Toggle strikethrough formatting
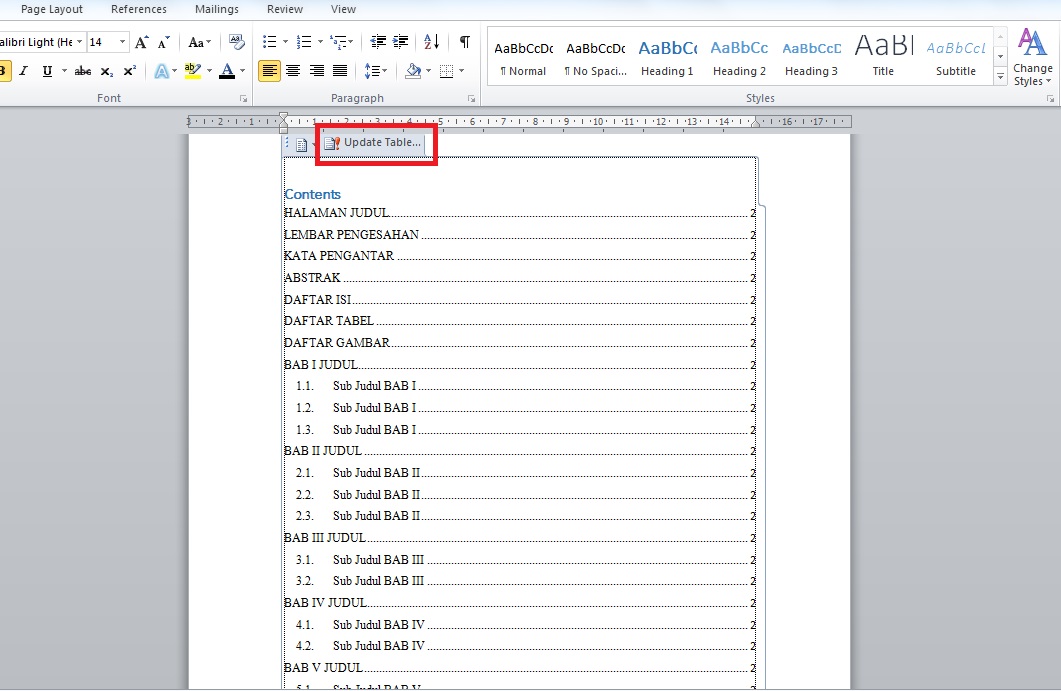1061x691 pixels. [x=83, y=71]
